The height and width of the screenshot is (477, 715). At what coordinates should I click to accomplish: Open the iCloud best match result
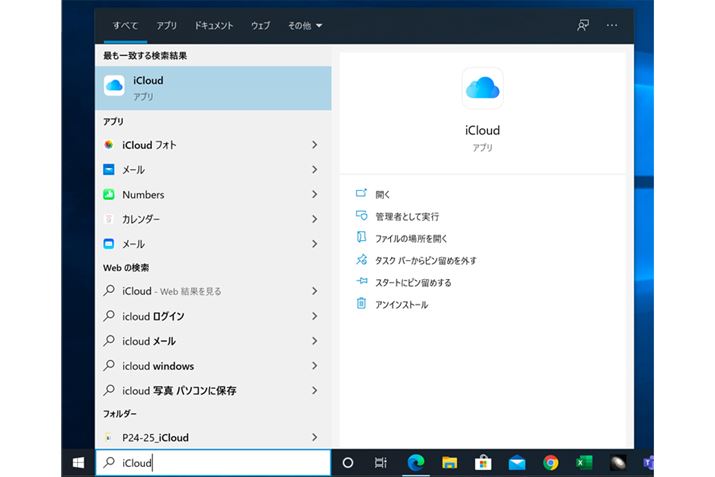[x=212, y=88]
